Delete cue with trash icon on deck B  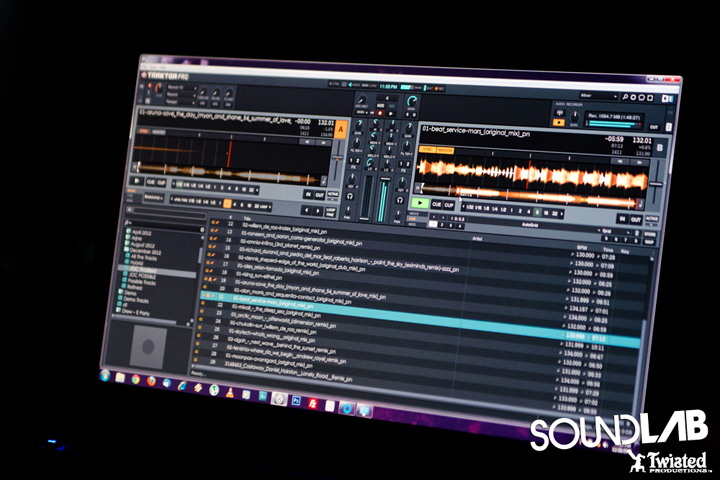click(x=637, y=234)
